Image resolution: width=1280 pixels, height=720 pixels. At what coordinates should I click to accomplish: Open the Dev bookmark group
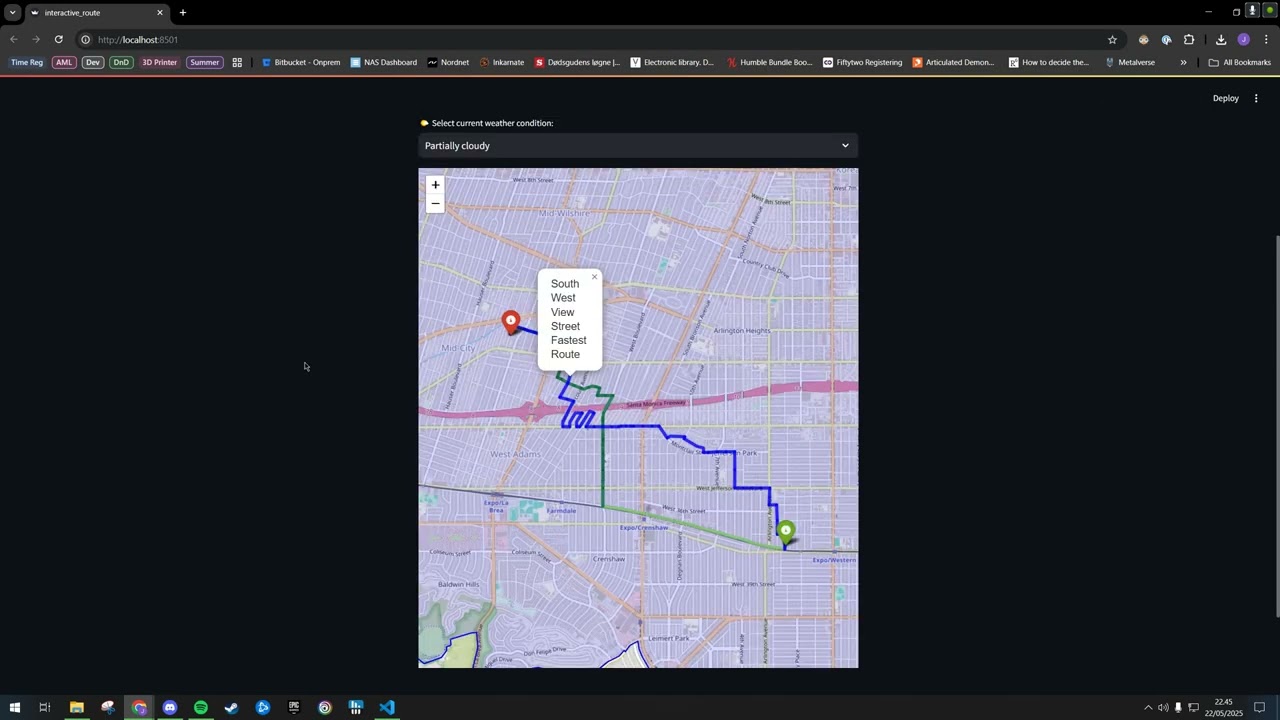click(x=93, y=62)
